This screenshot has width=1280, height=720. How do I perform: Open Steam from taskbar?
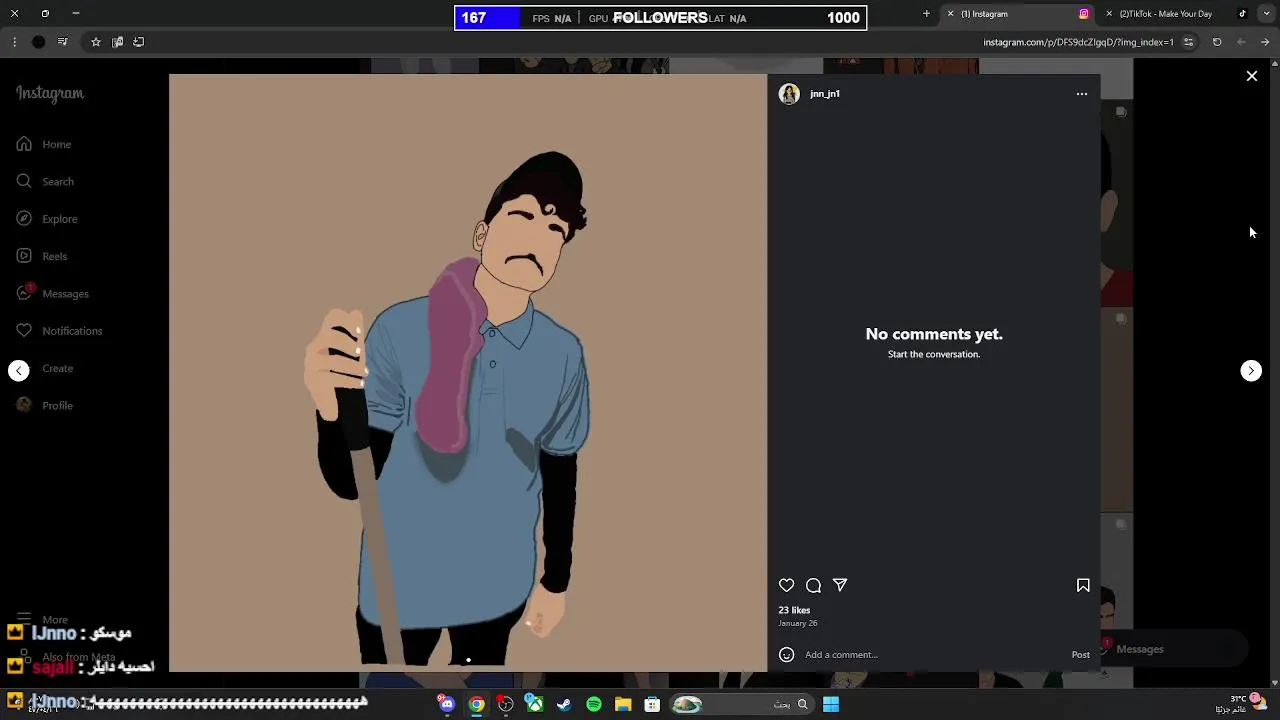coord(564,705)
